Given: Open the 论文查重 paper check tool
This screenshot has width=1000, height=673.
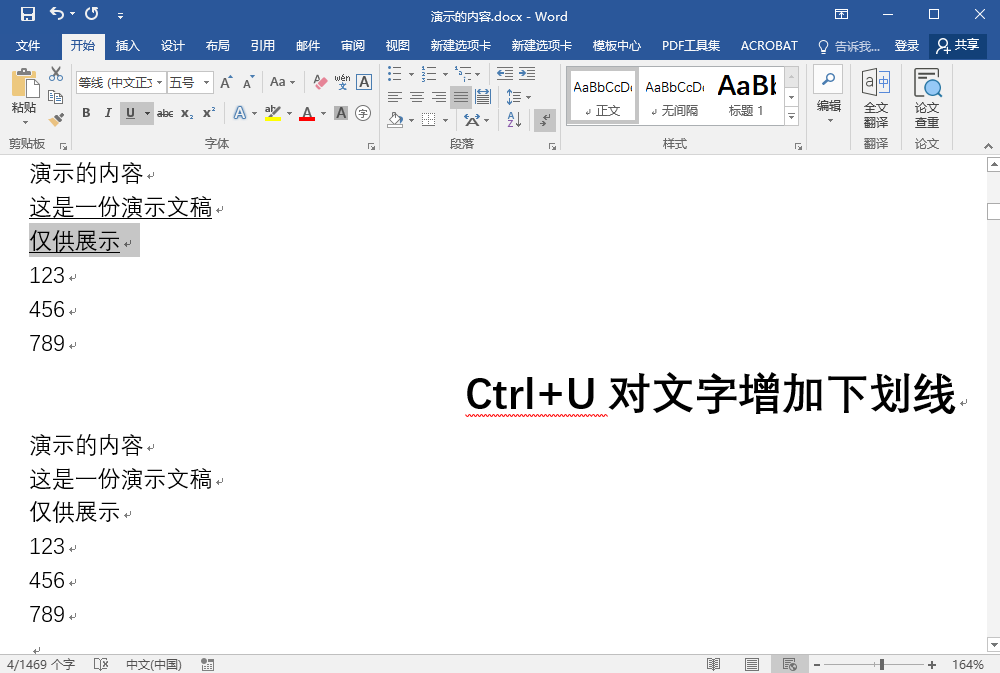Looking at the screenshot, I should (x=927, y=98).
